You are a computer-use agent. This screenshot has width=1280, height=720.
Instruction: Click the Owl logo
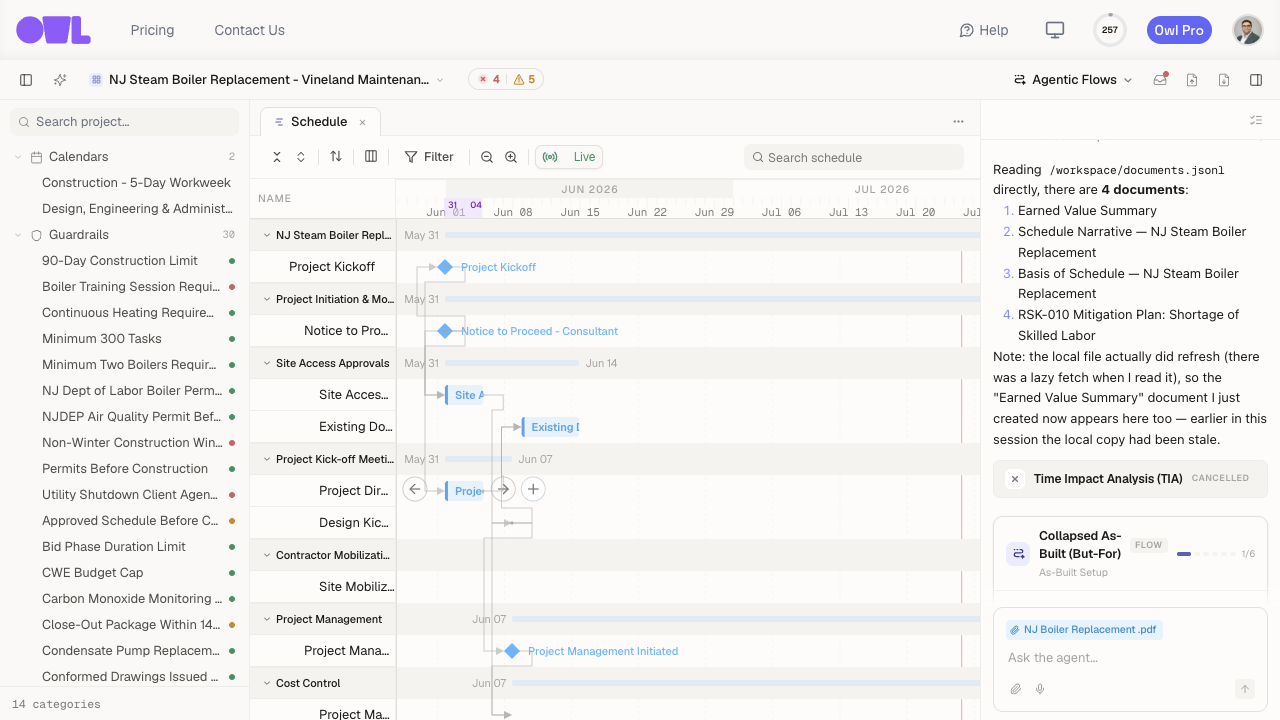tap(53, 30)
